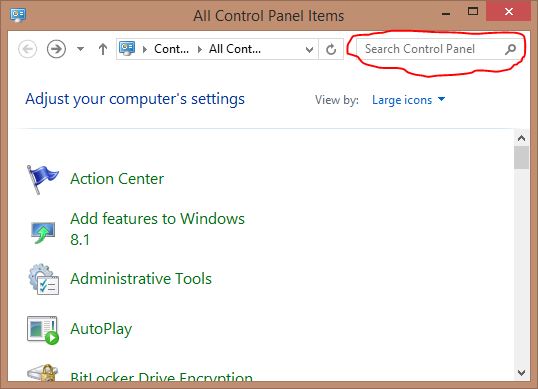Click the magnifier search icon

tap(511, 49)
